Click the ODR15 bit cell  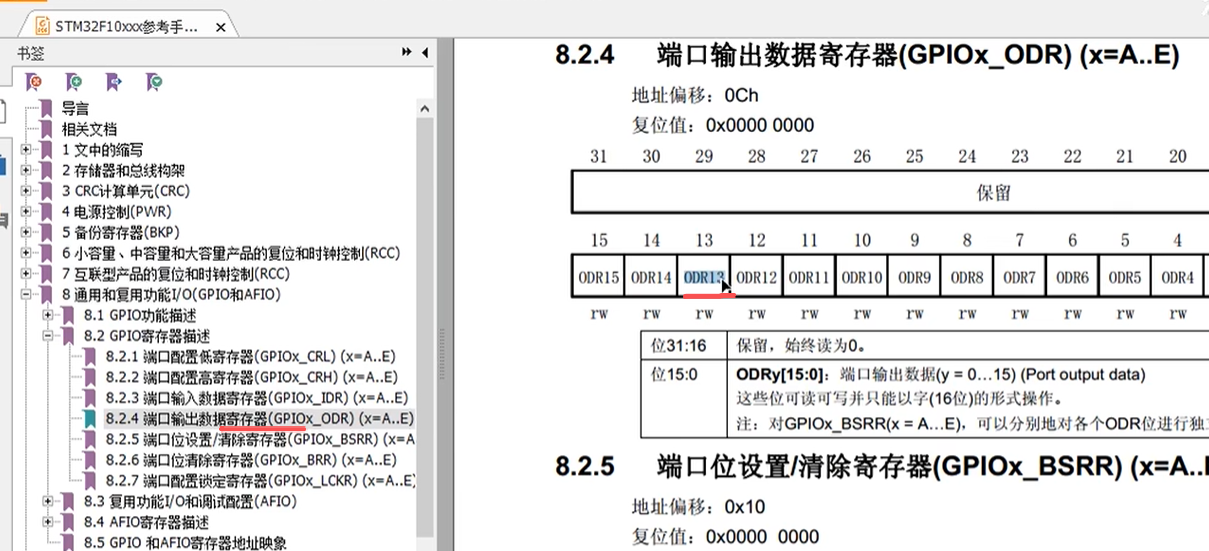(598, 277)
